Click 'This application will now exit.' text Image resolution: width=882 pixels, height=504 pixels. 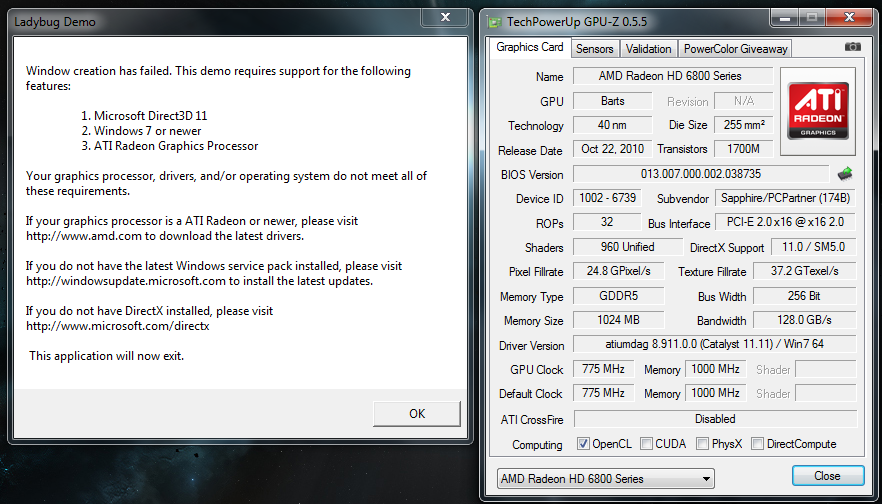[x=107, y=356]
